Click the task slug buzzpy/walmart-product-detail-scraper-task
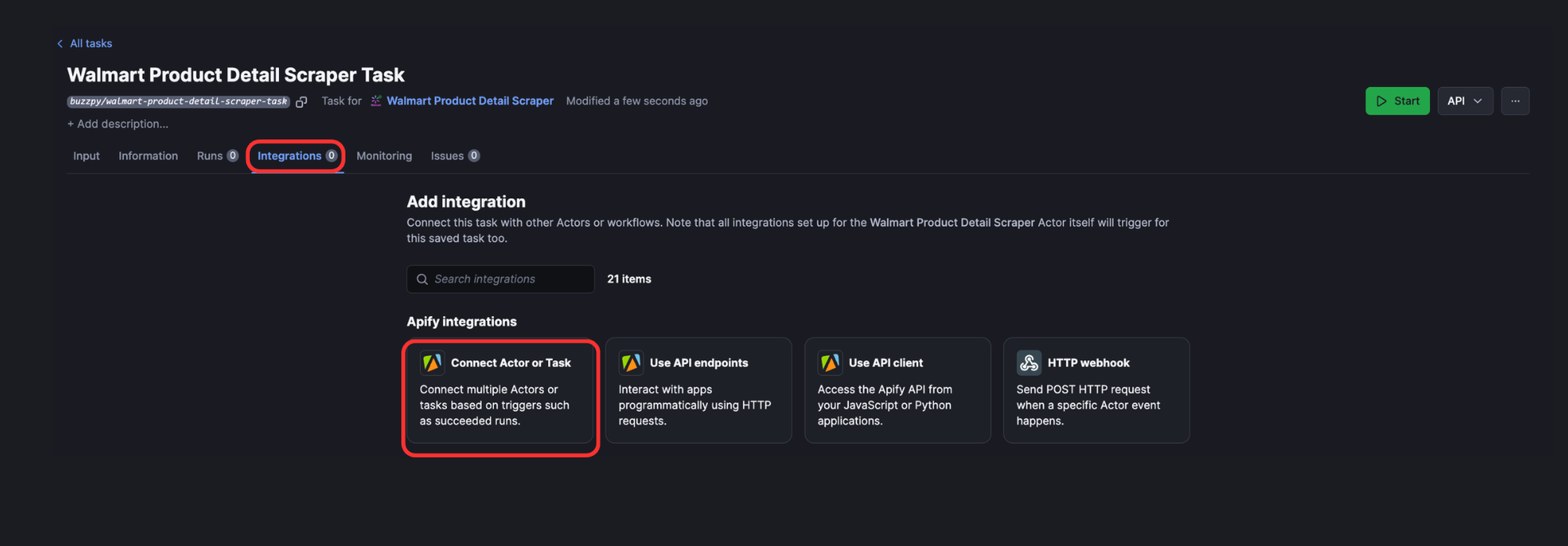 179,102
